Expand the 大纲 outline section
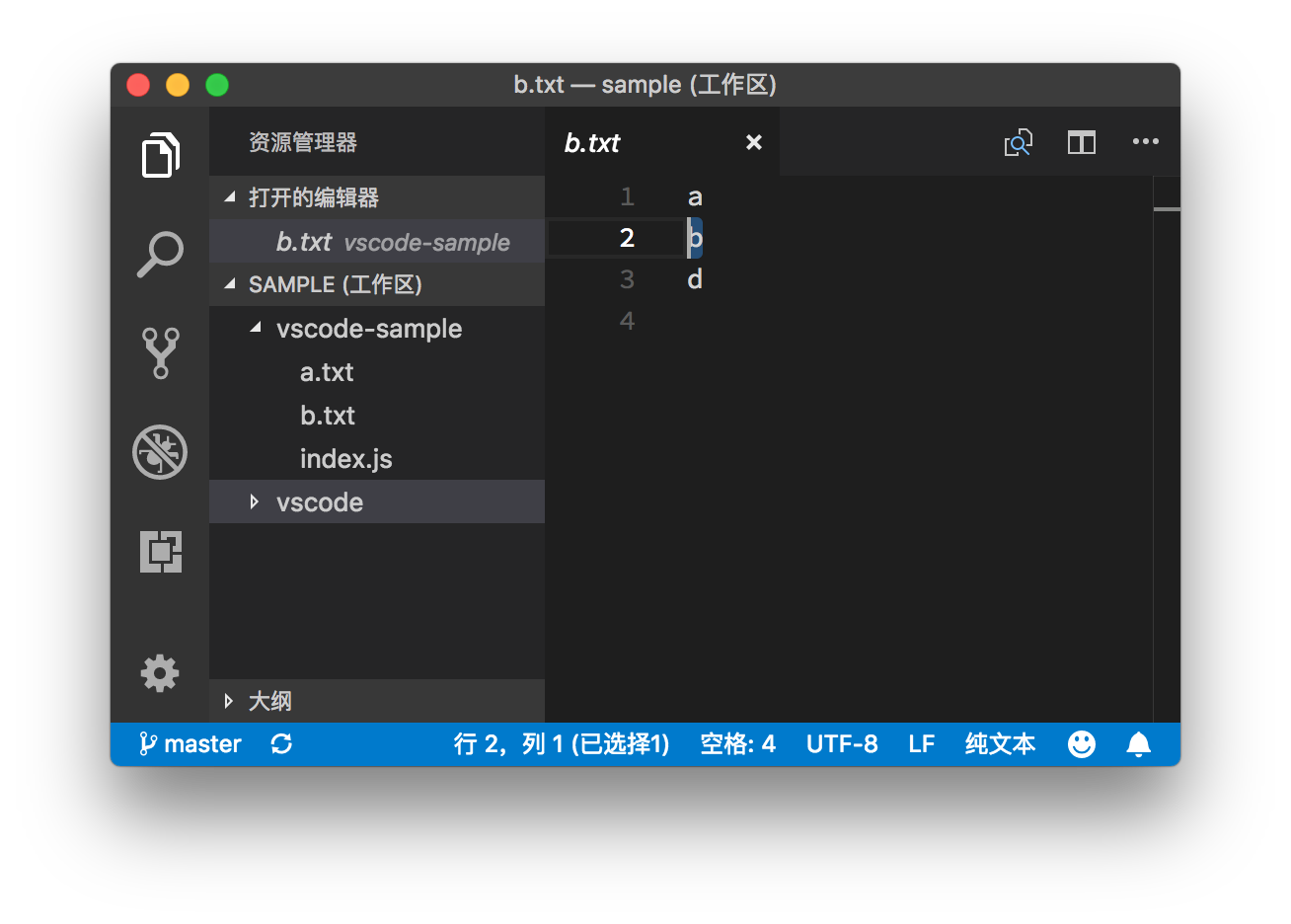Screen dimensions: 1291x924 (229, 701)
